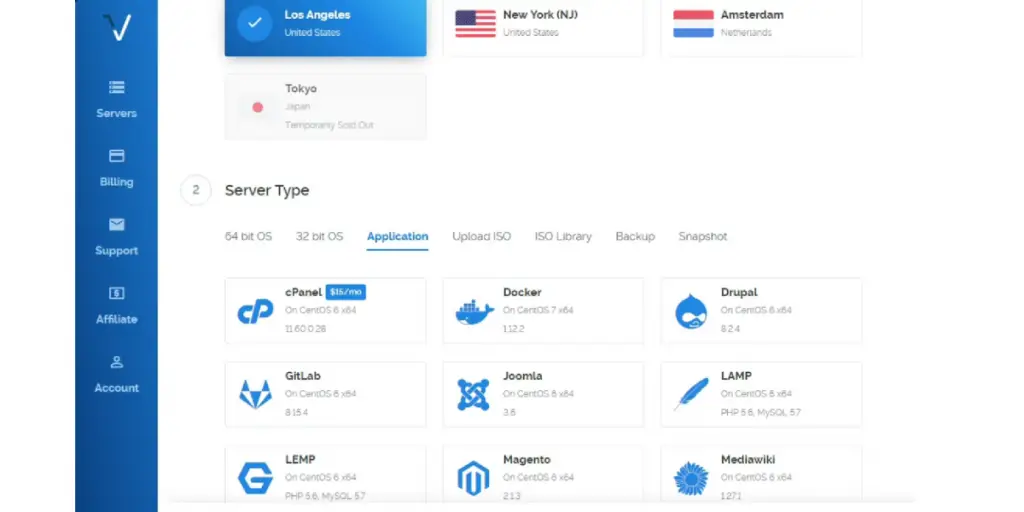This screenshot has width=1024, height=512.
Task: Click the GitLab application name
Action: 303,376
